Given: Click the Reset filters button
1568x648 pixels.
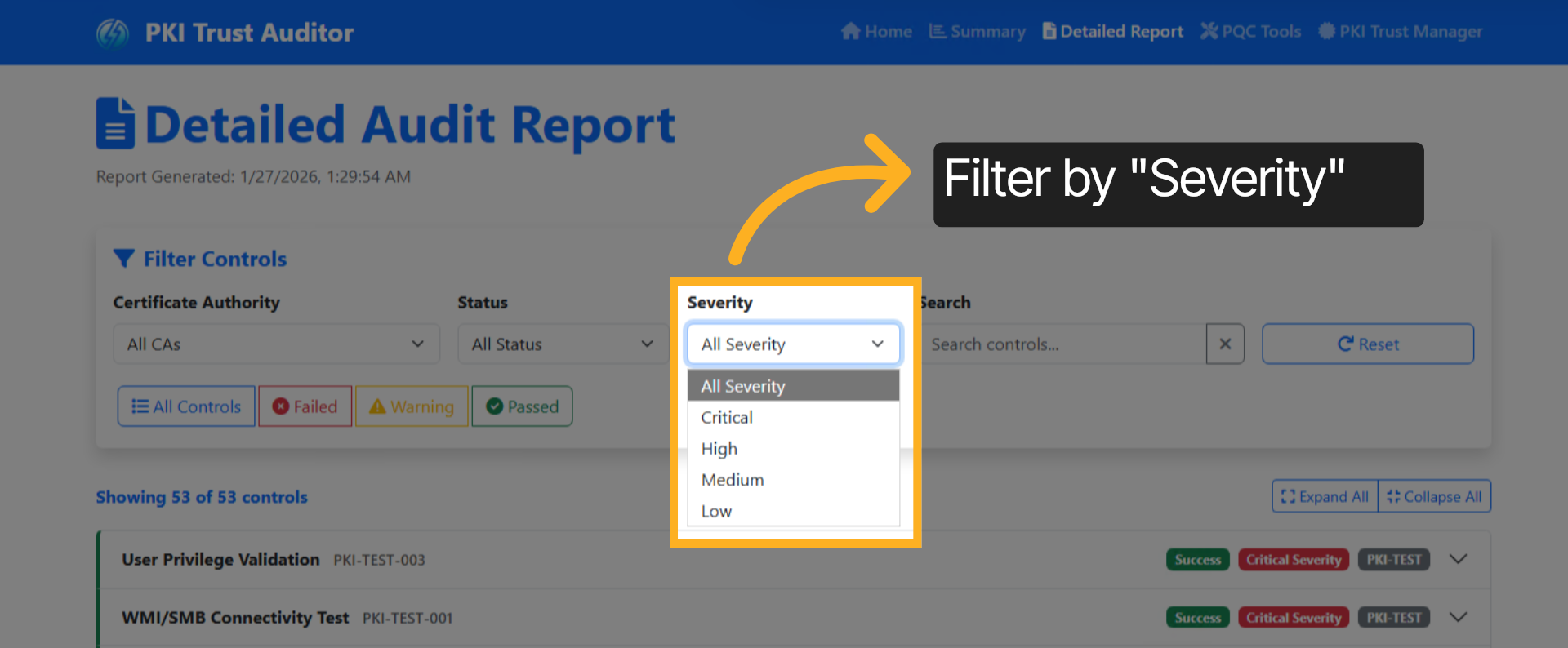Looking at the screenshot, I should [1368, 344].
